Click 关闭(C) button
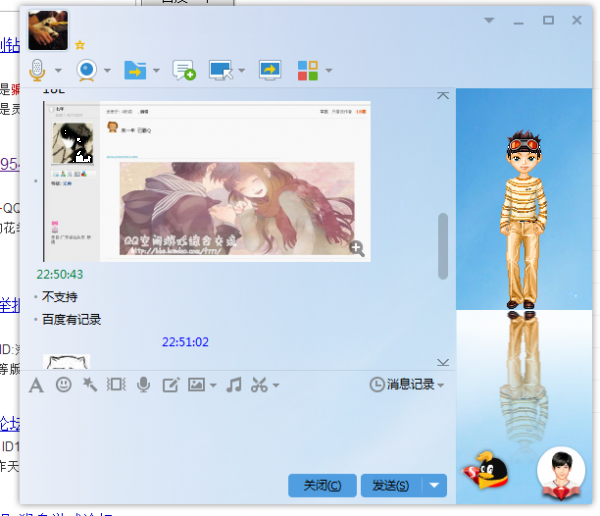Image resolution: width=600 pixels, height=516 pixels. click(322, 485)
